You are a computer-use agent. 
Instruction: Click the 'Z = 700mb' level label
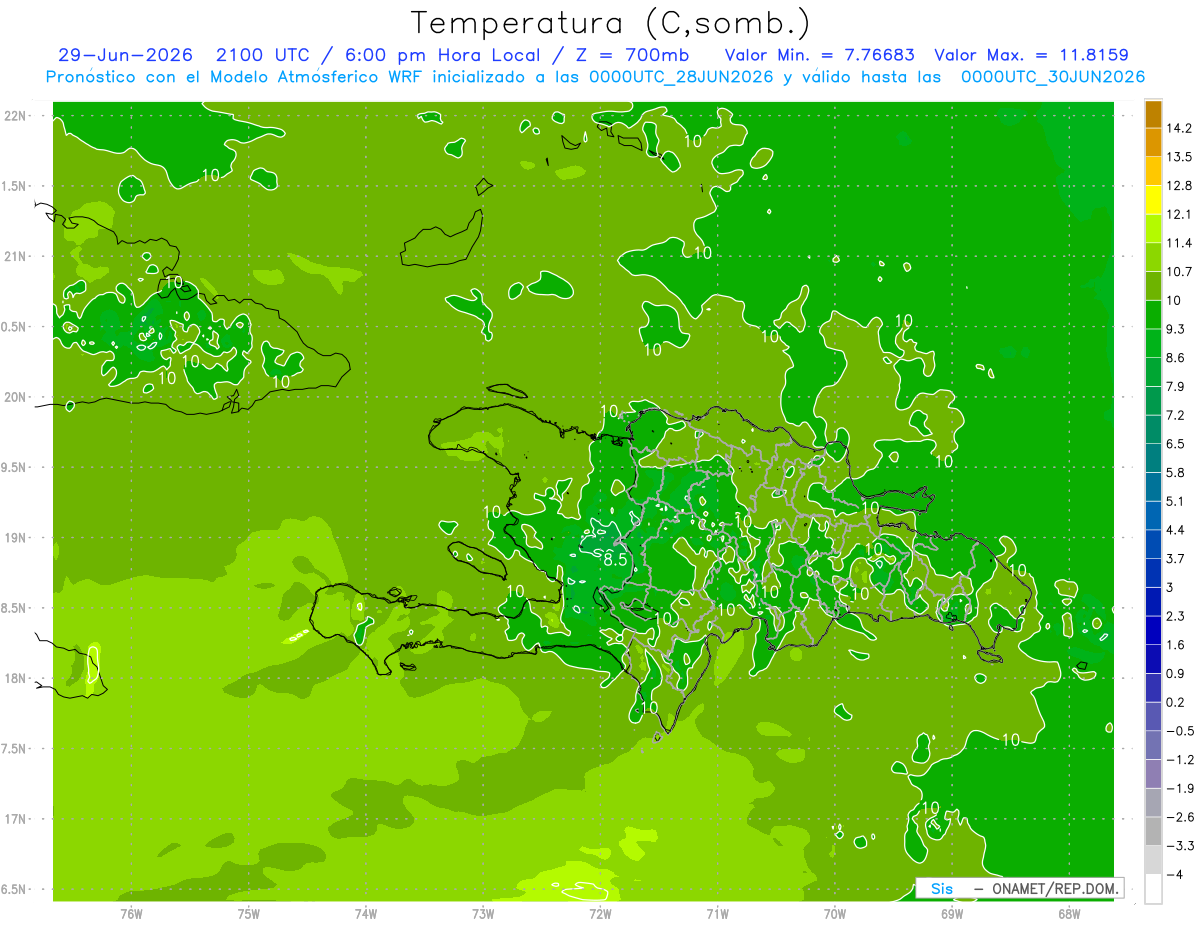tap(628, 55)
